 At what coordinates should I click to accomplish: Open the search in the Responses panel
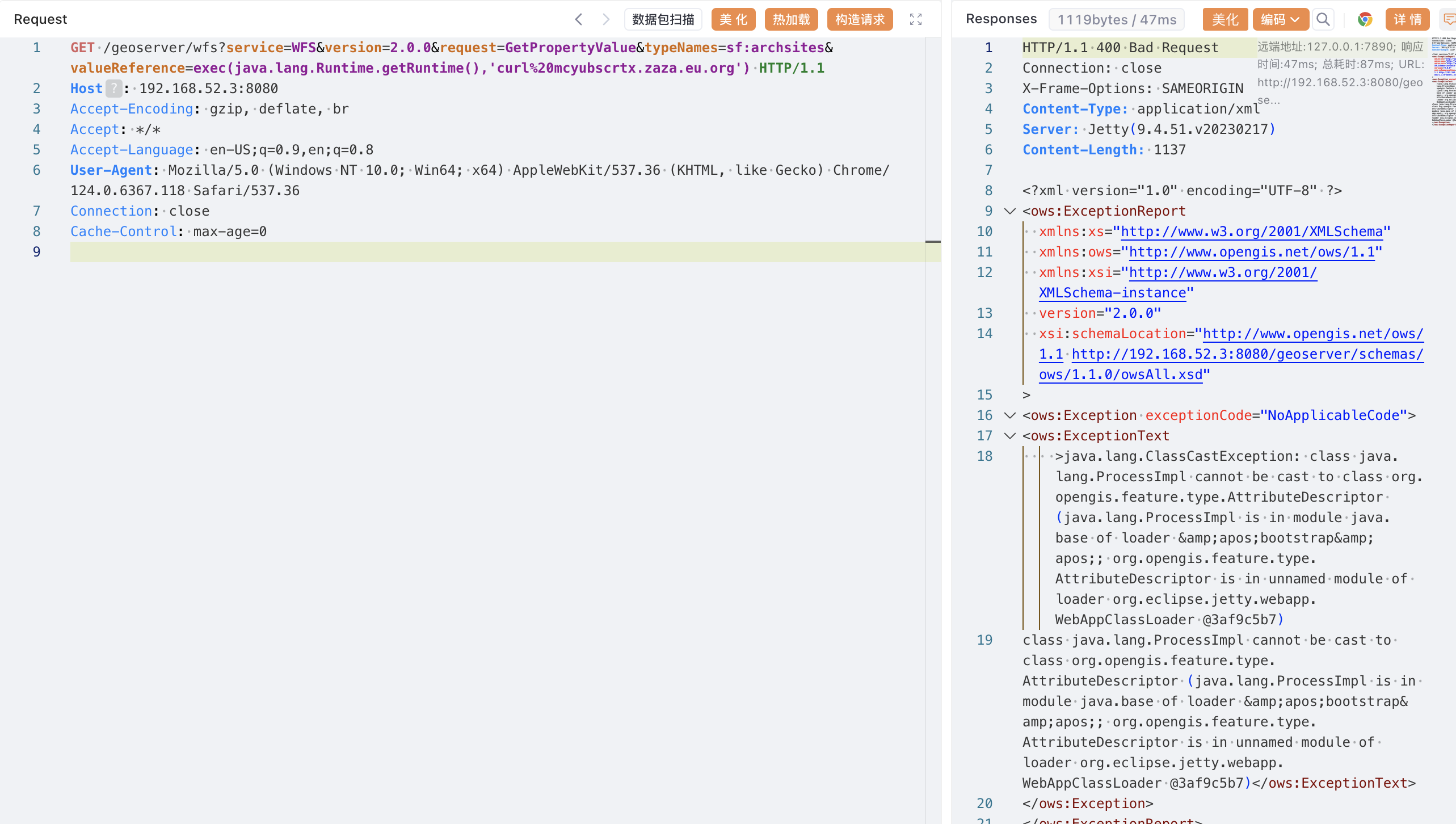pyautogui.click(x=1323, y=19)
